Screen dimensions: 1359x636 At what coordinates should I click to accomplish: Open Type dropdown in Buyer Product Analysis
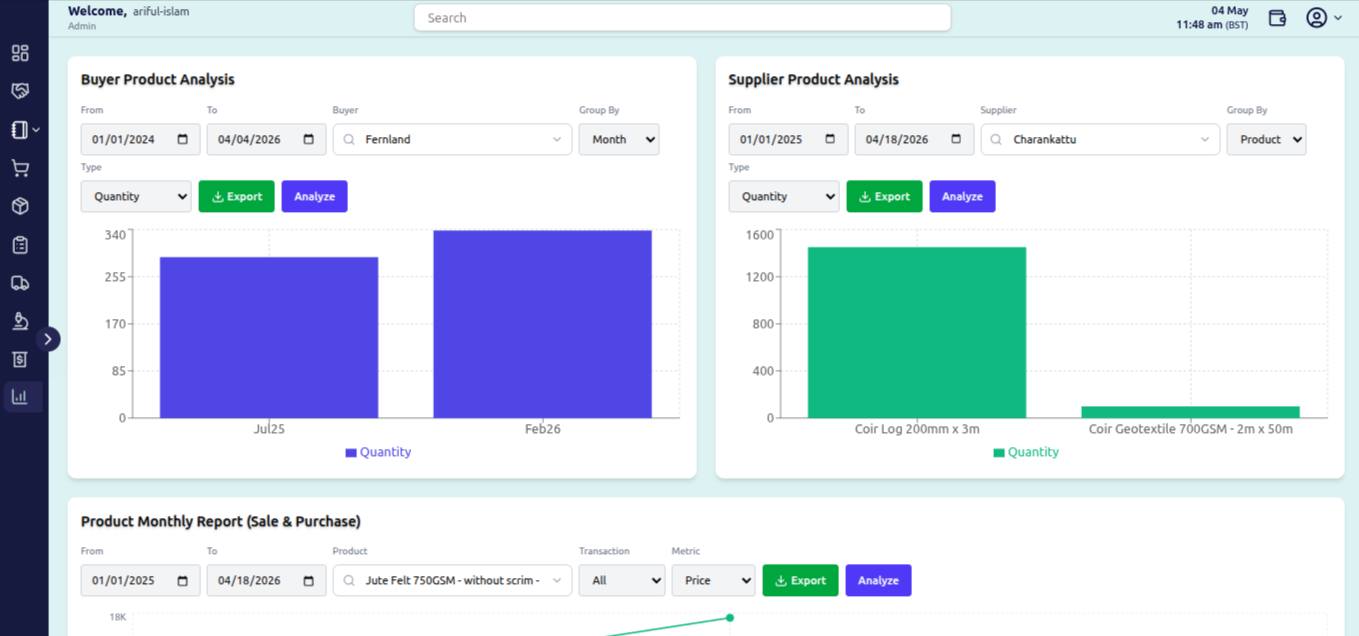point(136,197)
